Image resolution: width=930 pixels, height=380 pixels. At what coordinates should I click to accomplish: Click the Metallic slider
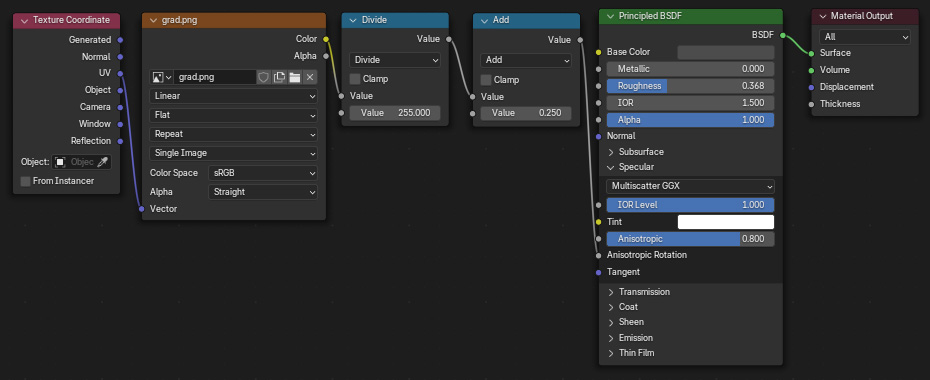point(690,69)
